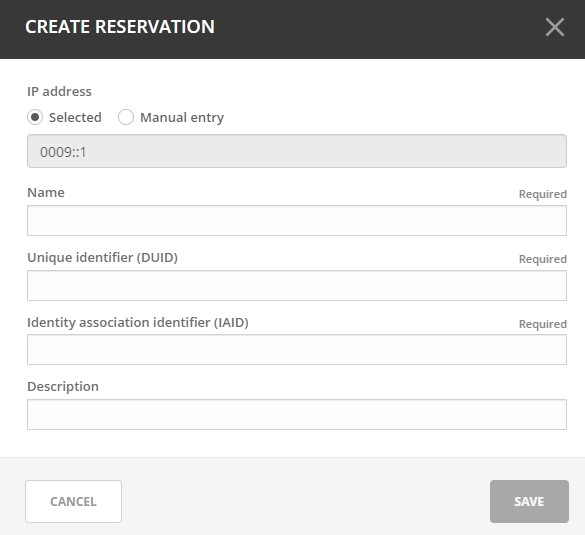Click the 'Unique identifier (DUID)' label

click(103, 257)
